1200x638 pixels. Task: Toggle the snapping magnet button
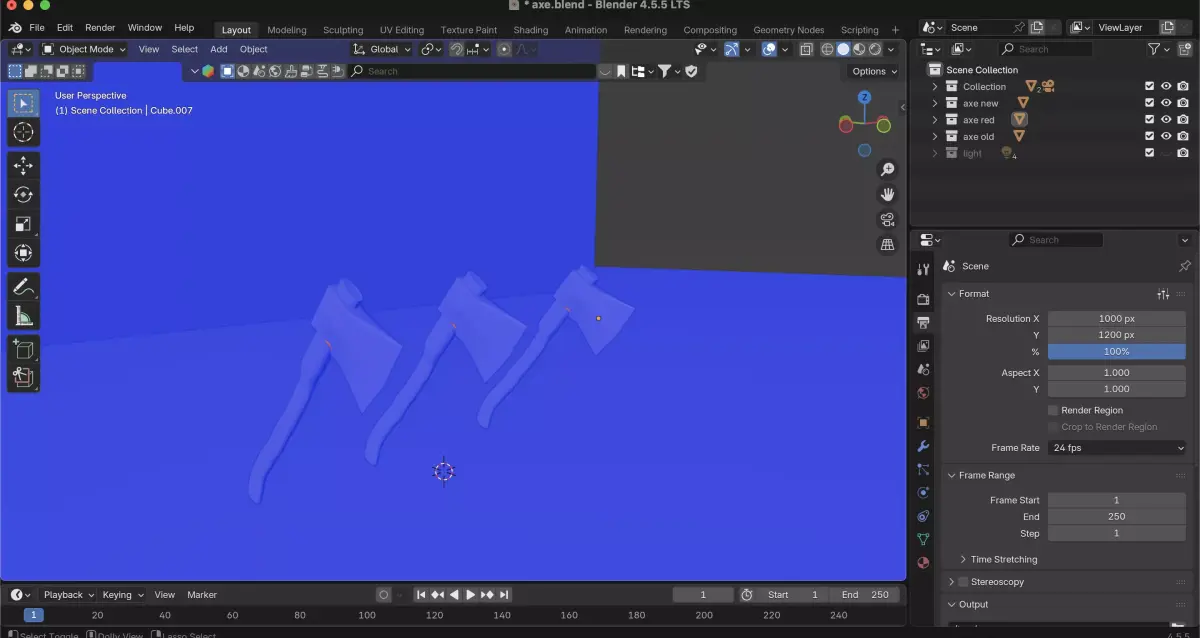457,49
